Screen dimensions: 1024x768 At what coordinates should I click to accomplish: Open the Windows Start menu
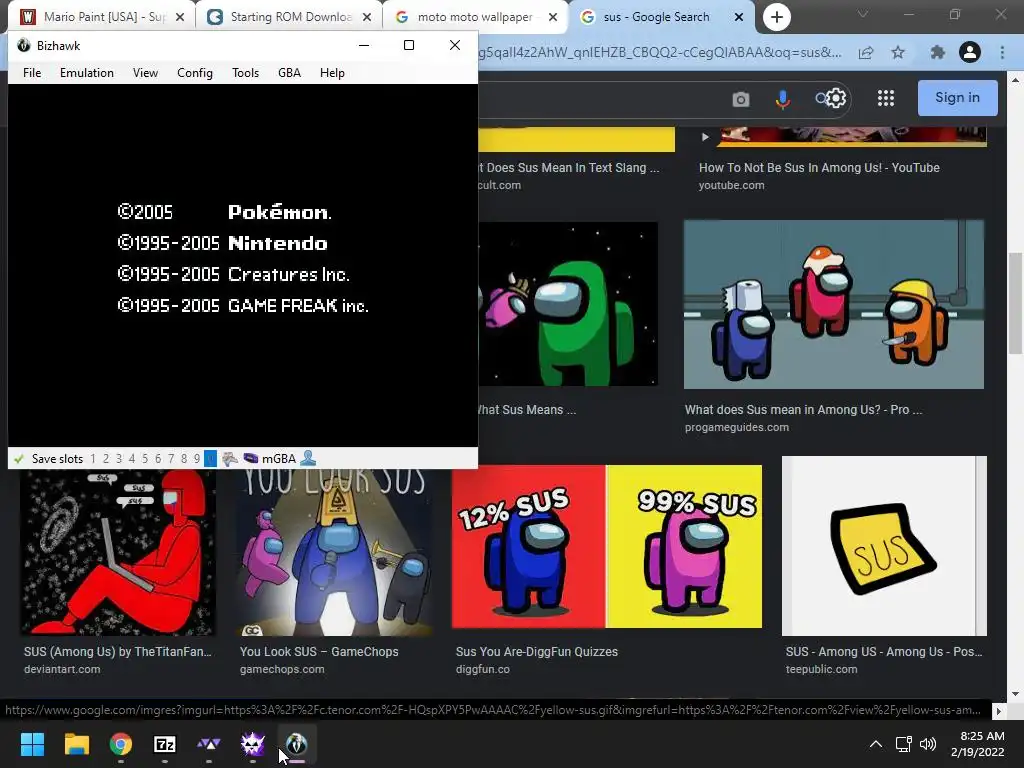click(x=32, y=744)
